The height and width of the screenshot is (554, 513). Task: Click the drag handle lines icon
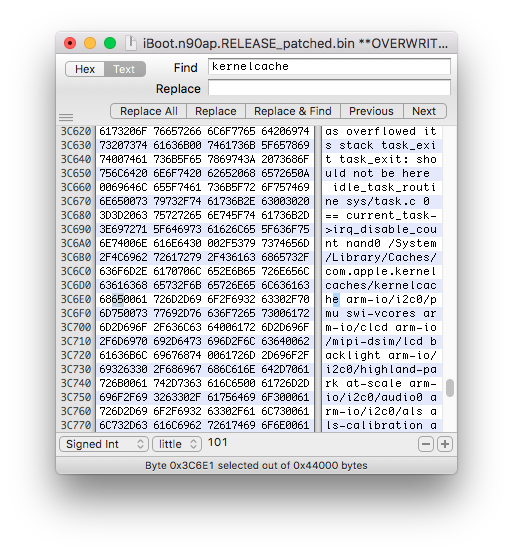(66, 117)
